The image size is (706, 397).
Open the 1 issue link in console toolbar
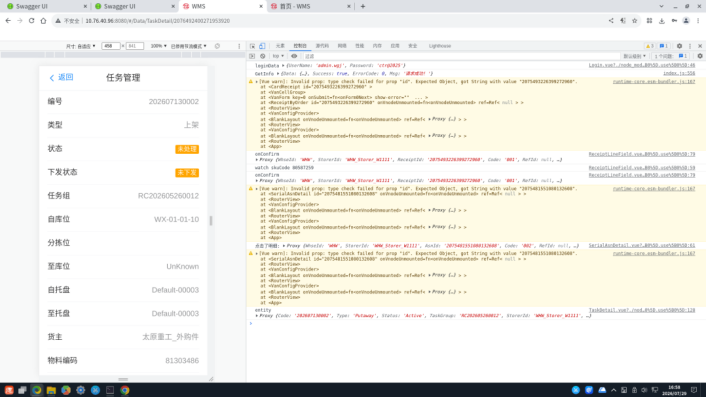click(671, 56)
